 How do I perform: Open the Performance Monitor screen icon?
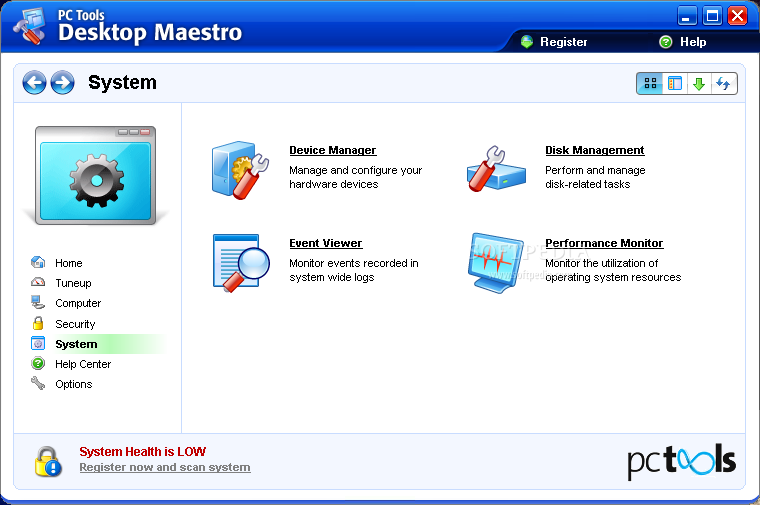(x=496, y=263)
